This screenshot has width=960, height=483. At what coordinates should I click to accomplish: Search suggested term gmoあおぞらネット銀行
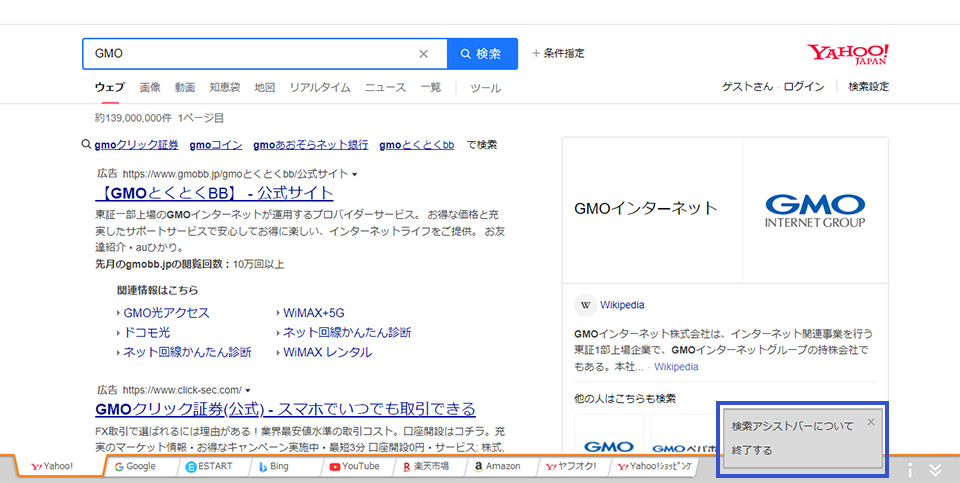310,145
